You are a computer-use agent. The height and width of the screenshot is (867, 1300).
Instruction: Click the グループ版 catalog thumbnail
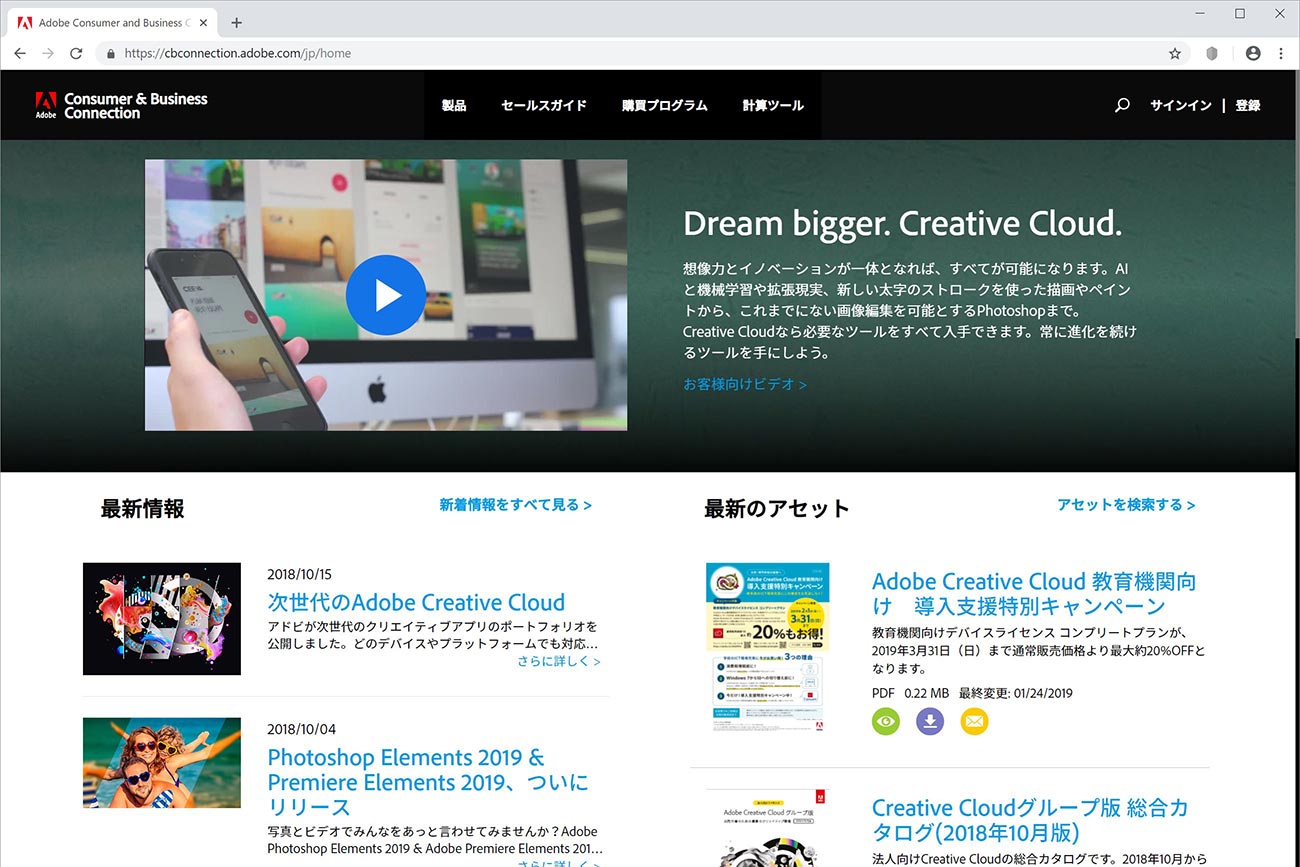768,828
